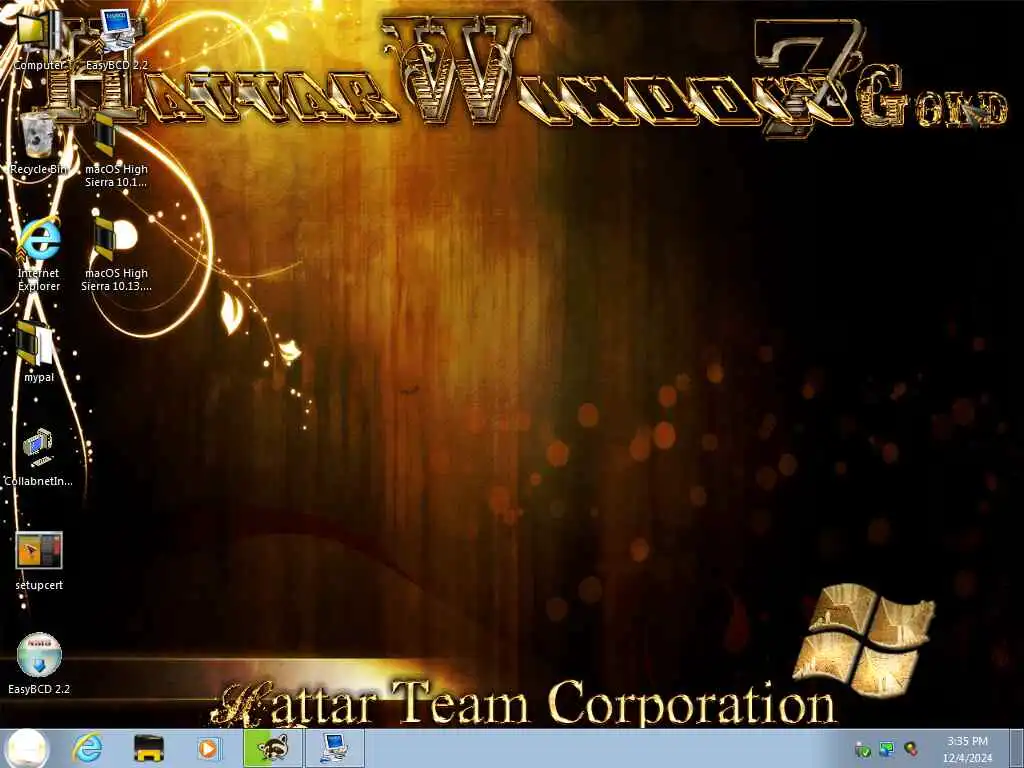This screenshot has width=1024, height=768.
Task: Run the EasyBCD 2.2 installer disc icon
Action: pos(39,662)
